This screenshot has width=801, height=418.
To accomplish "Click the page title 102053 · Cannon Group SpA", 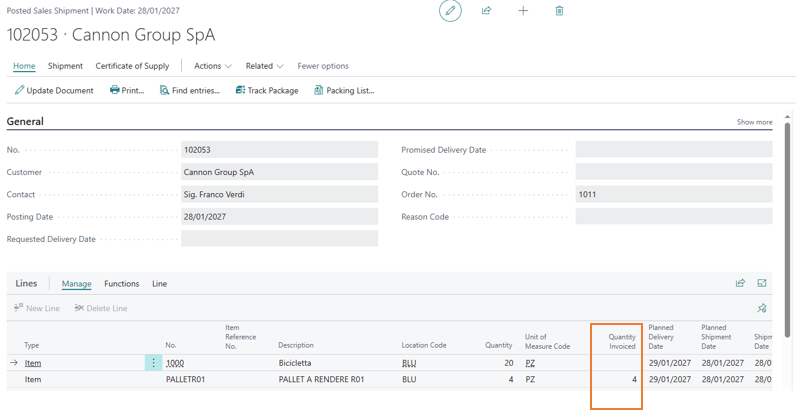I will pos(111,35).
